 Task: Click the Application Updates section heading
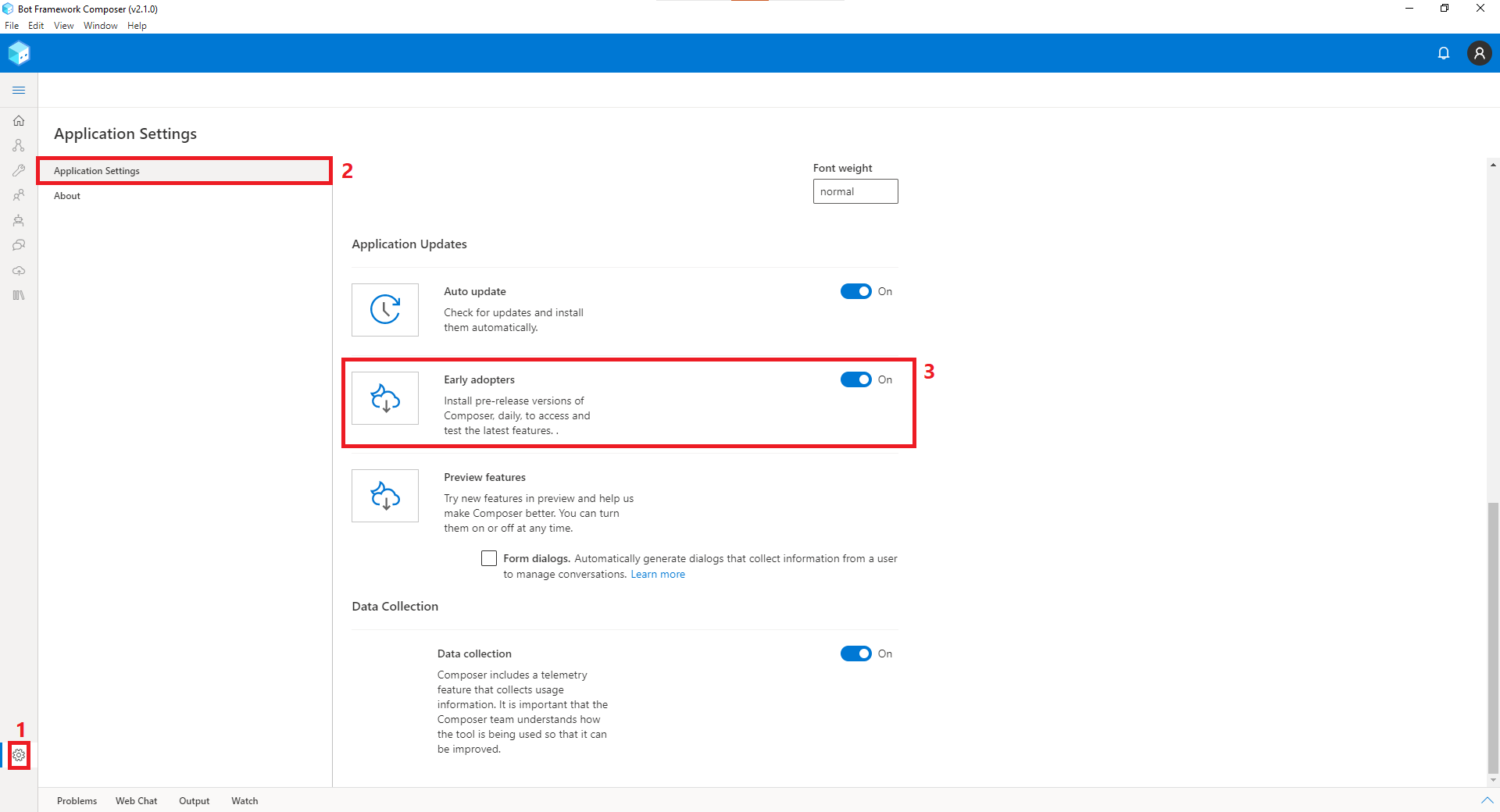[x=409, y=244]
